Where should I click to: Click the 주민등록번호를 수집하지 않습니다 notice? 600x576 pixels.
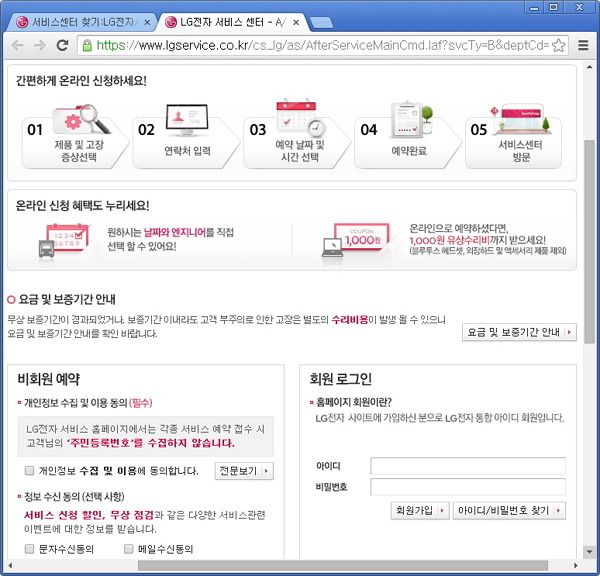tap(150, 443)
